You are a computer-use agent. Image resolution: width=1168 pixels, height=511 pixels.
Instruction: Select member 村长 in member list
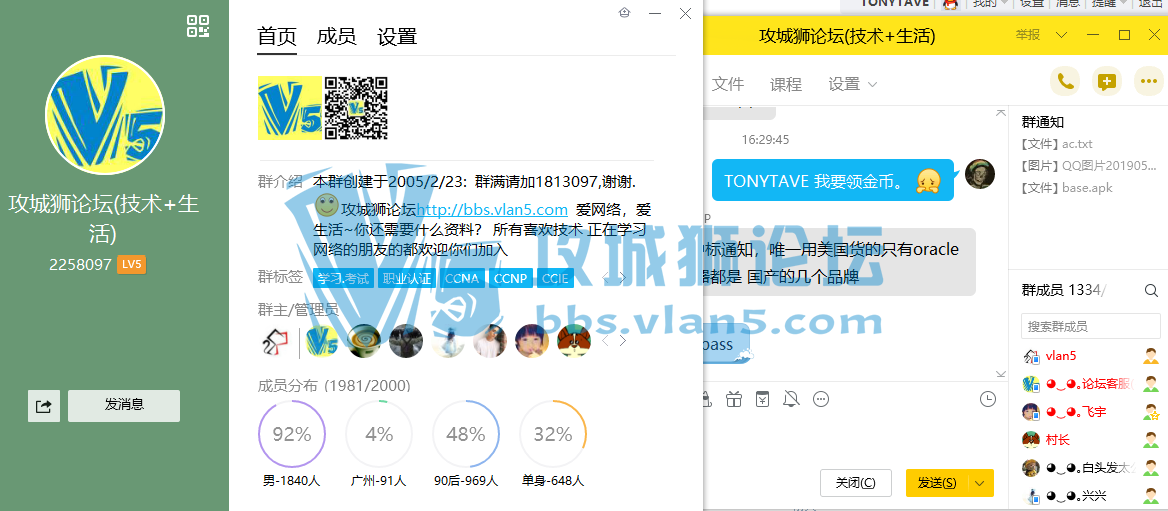1091,439
